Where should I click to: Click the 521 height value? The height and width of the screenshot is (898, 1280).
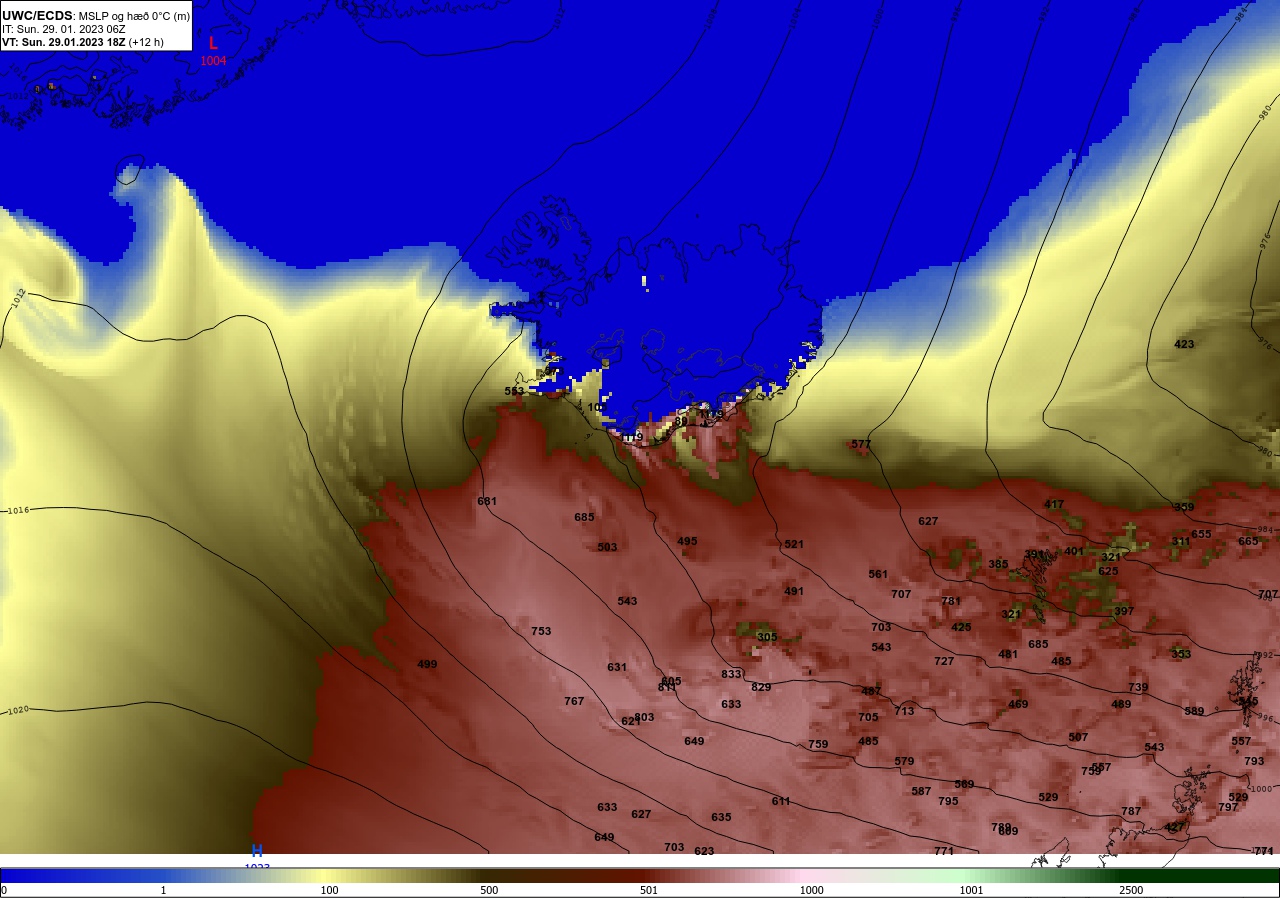pyautogui.click(x=794, y=544)
